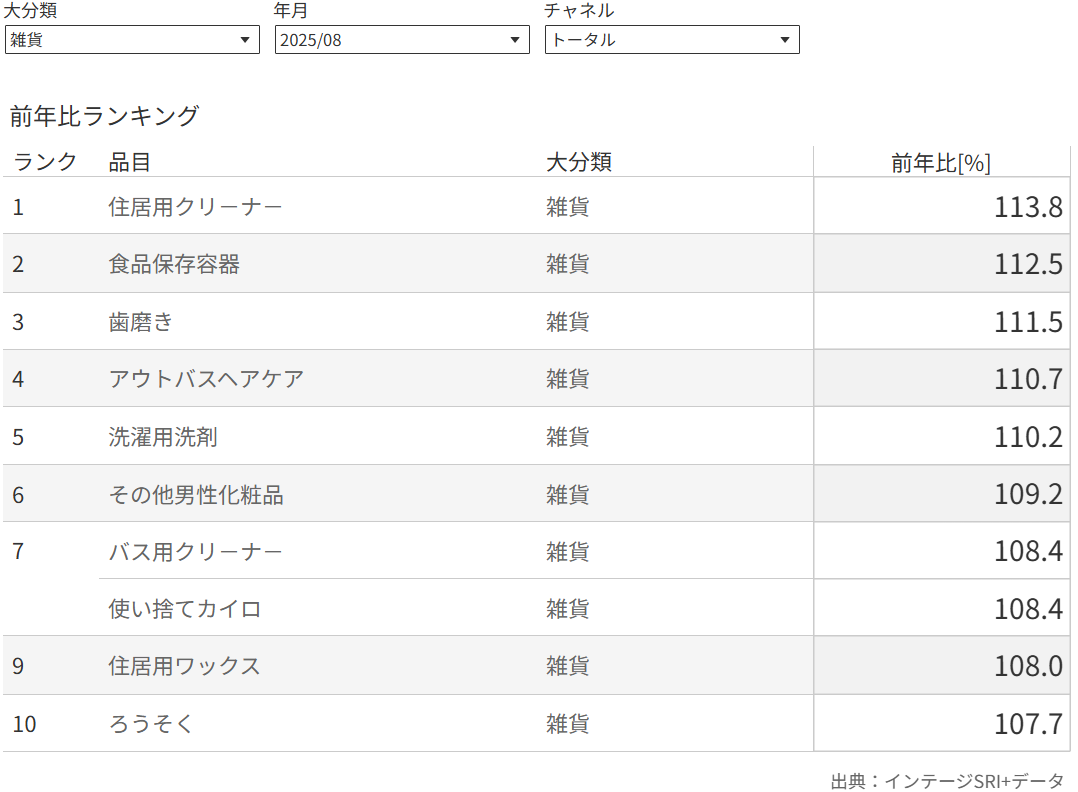The width and height of the screenshot is (1078, 792).
Task: Select the その他男性化粧品 row
Action: pyautogui.click(x=196, y=495)
